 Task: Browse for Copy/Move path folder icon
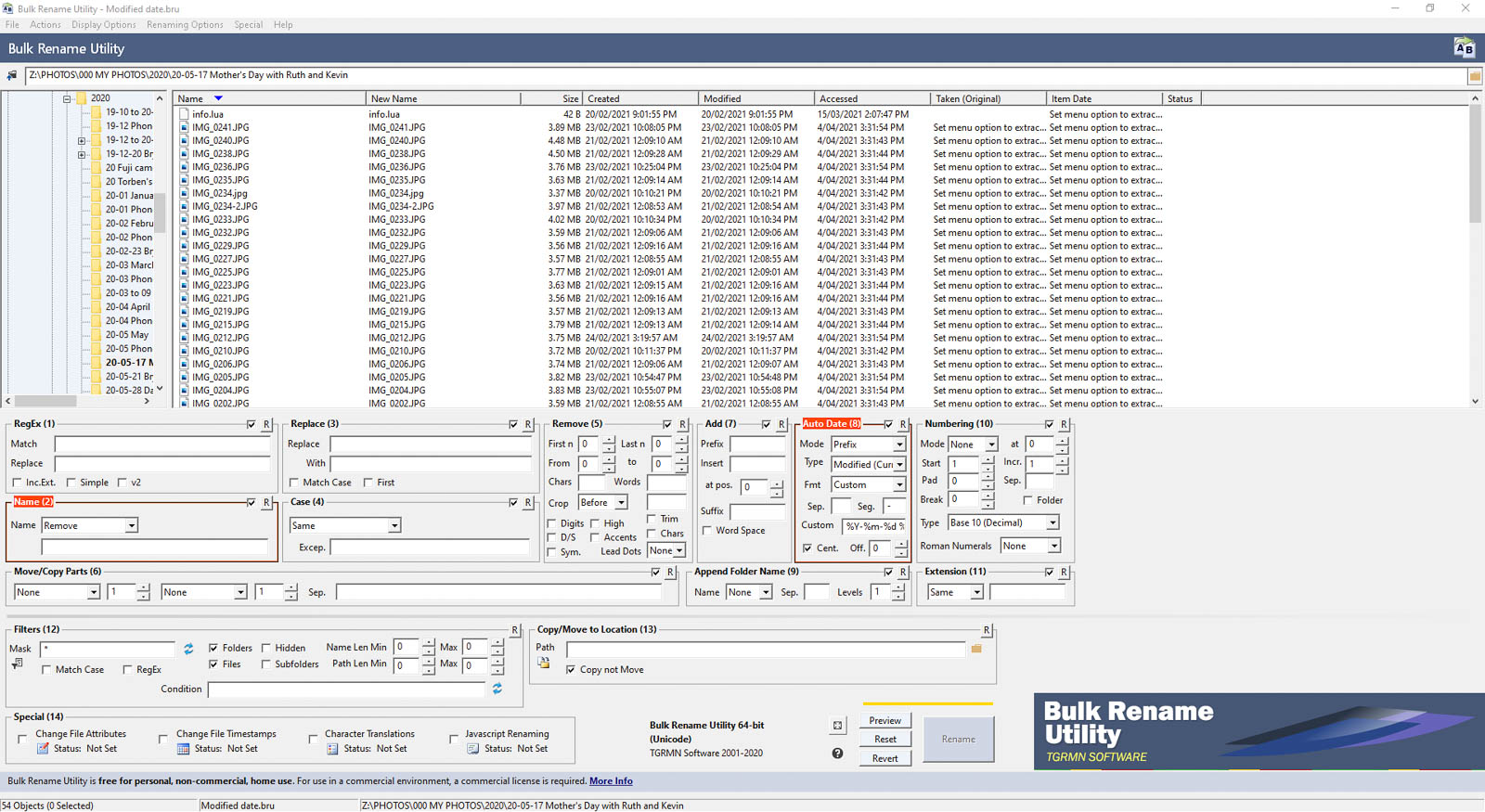(976, 649)
